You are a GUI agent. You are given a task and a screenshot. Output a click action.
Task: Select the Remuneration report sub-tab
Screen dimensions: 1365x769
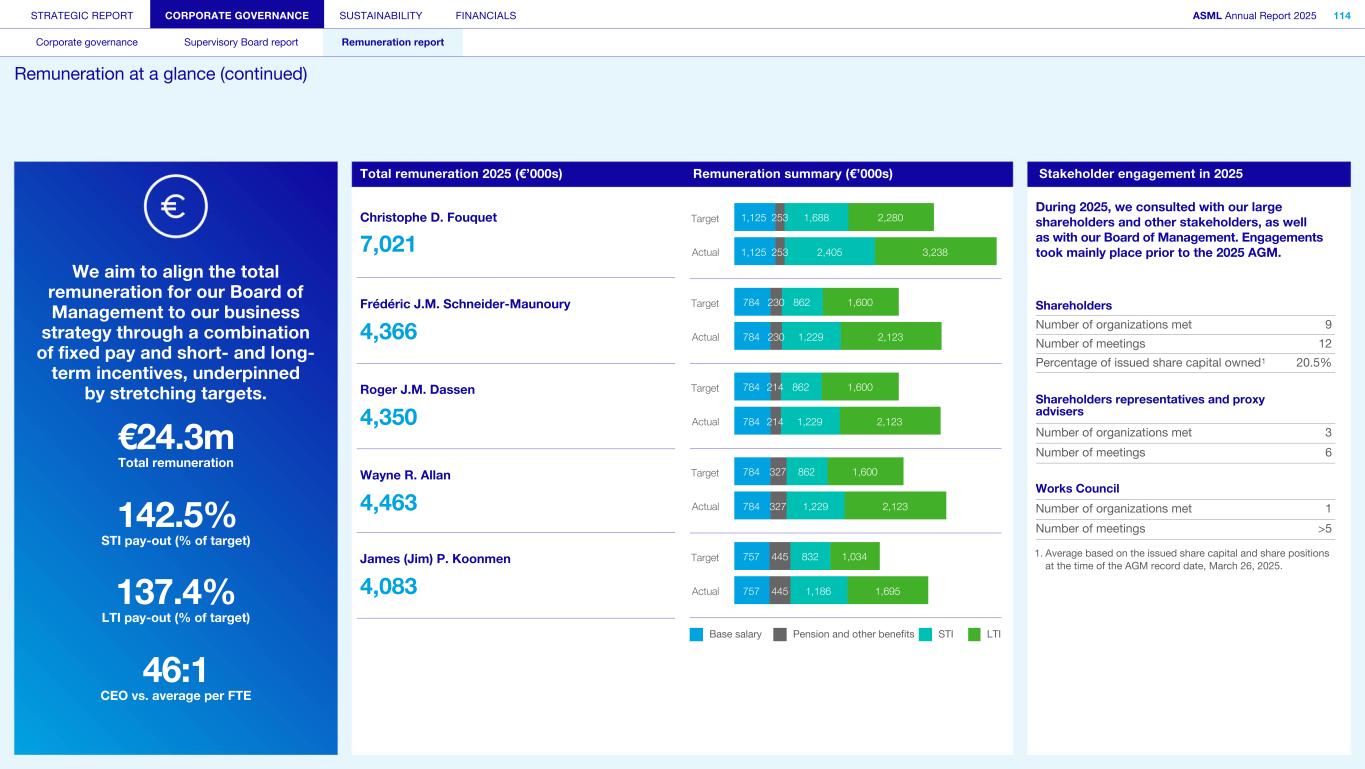point(393,42)
